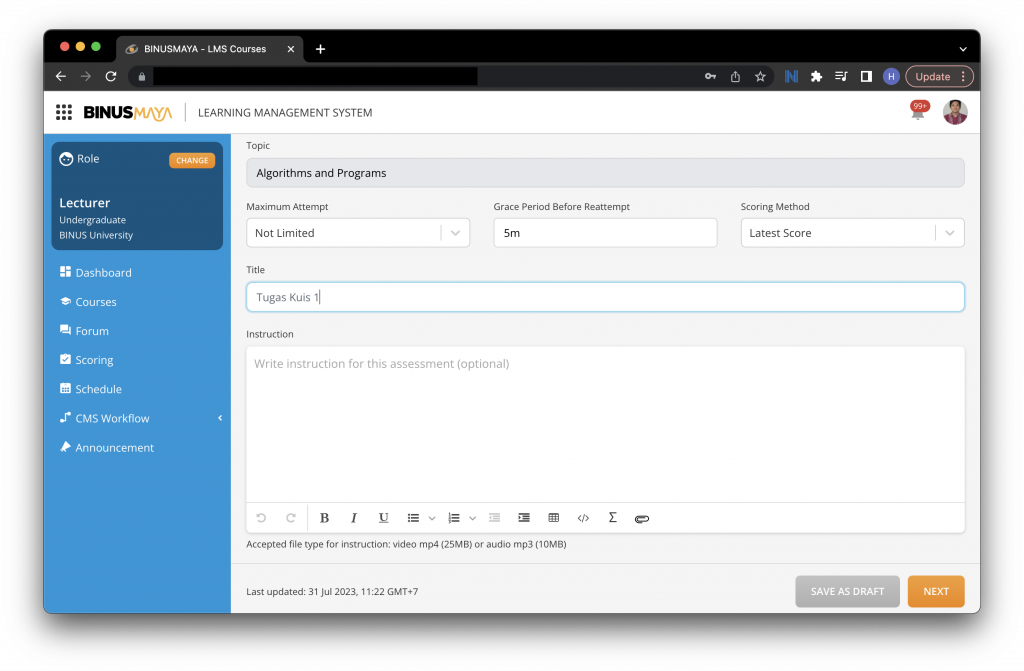This screenshot has height=671, width=1024.
Task: Open bulleted list style options arrow
Action: 432,518
